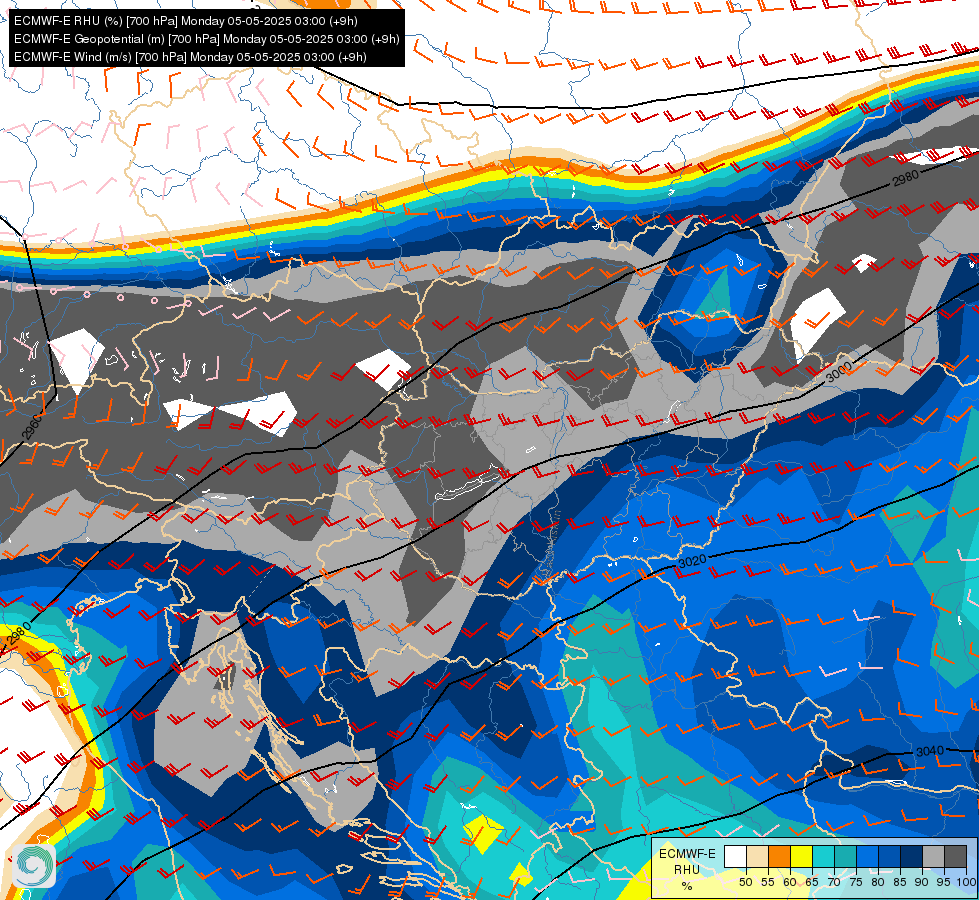Screen dimensions: 979x900
Task: Pick the navy legend swatch for 85-90
Action: 912,856
